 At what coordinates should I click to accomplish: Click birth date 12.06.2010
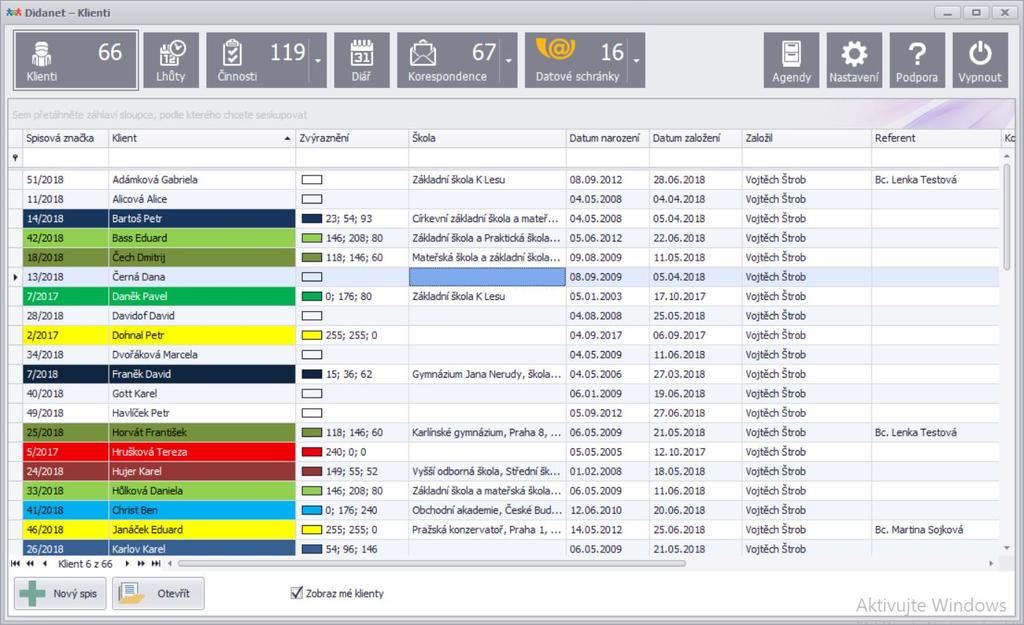point(596,510)
